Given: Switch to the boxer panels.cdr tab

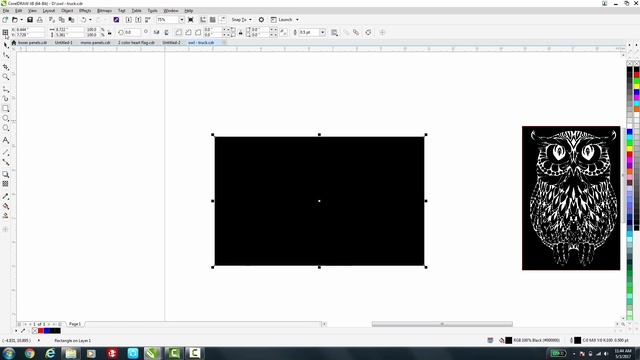Looking at the screenshot, I should 32,42.
